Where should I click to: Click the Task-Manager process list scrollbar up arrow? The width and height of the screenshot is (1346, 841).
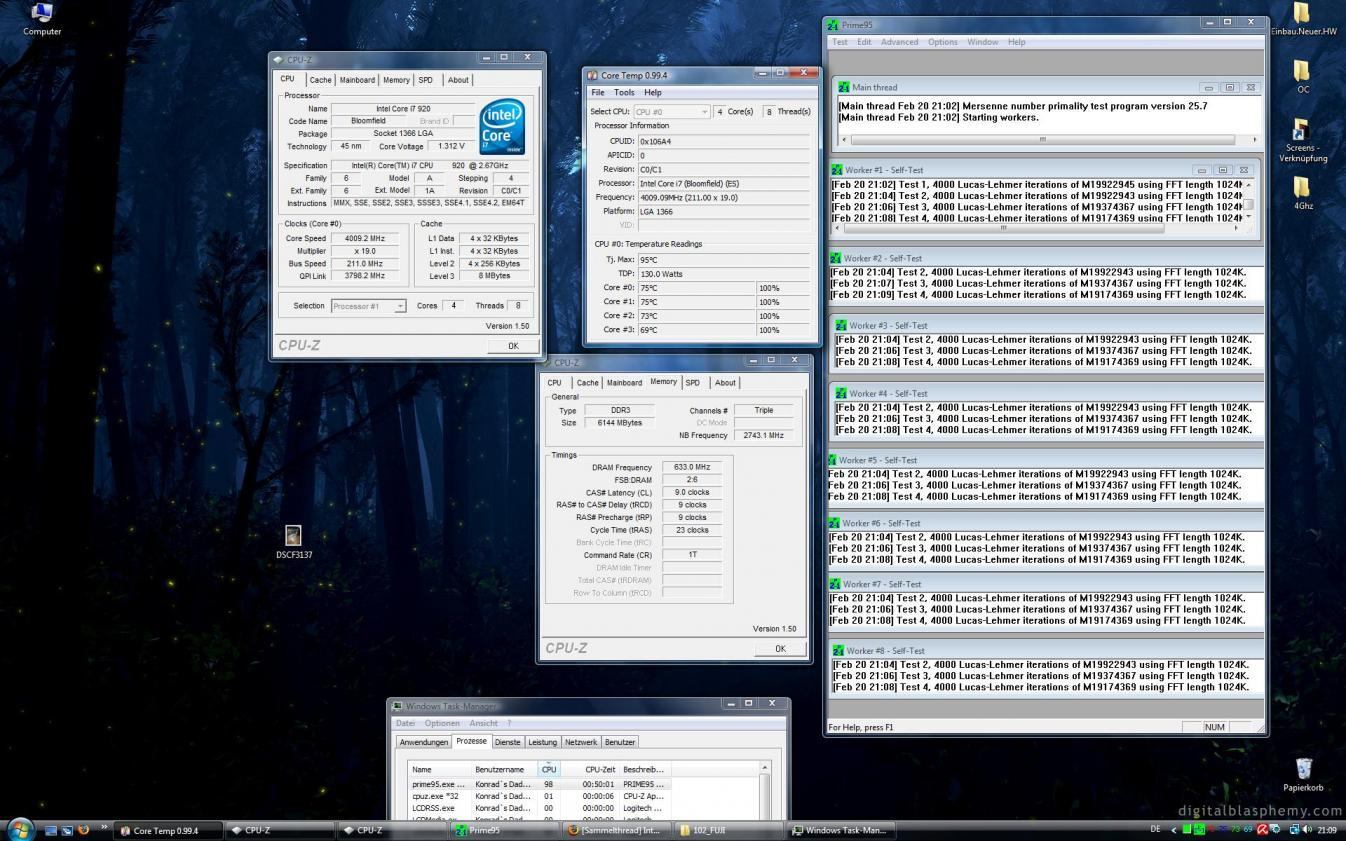point(765,768)
